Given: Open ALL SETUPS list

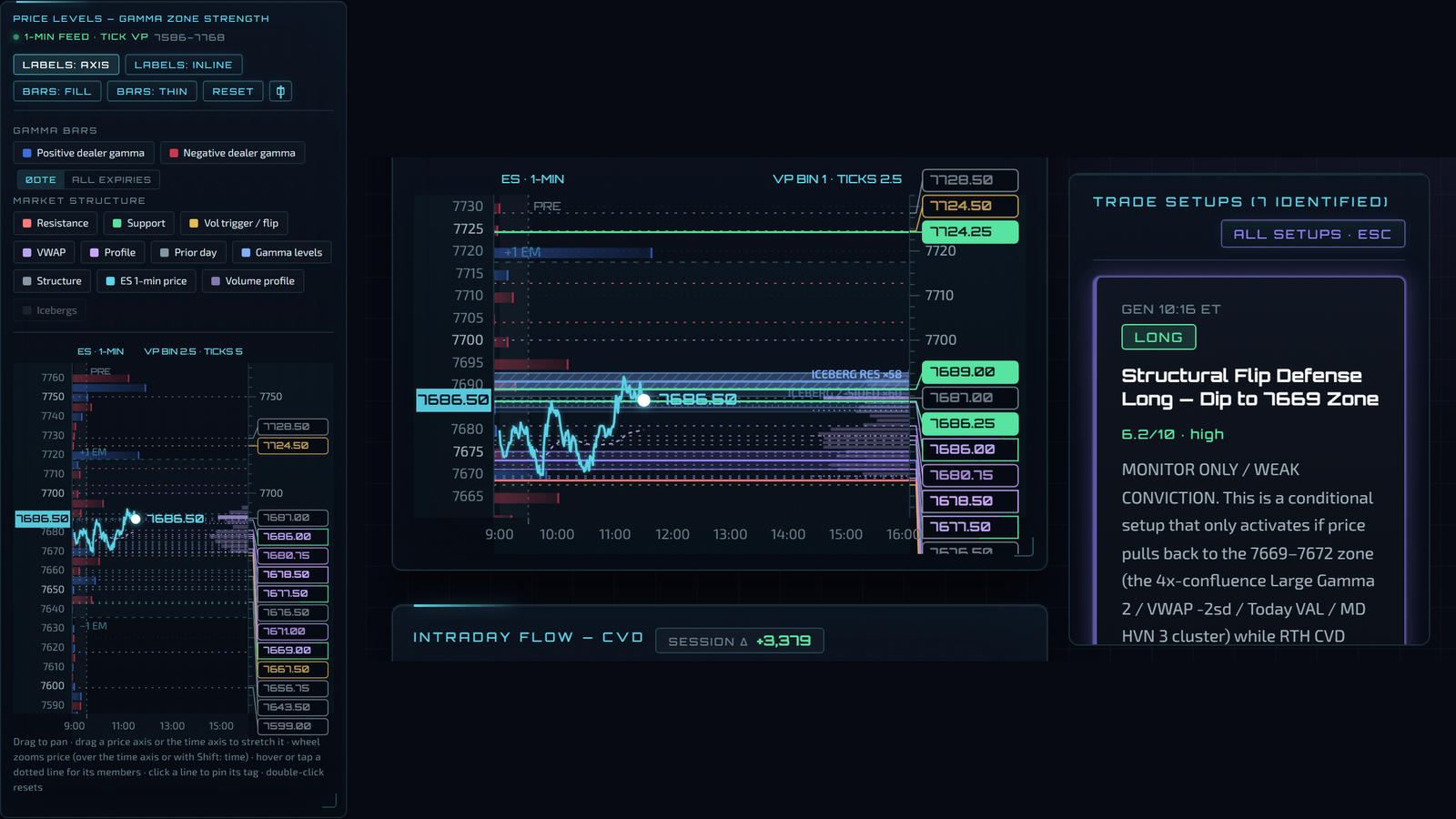Looking at the screenshot, I should (1312, 234).
